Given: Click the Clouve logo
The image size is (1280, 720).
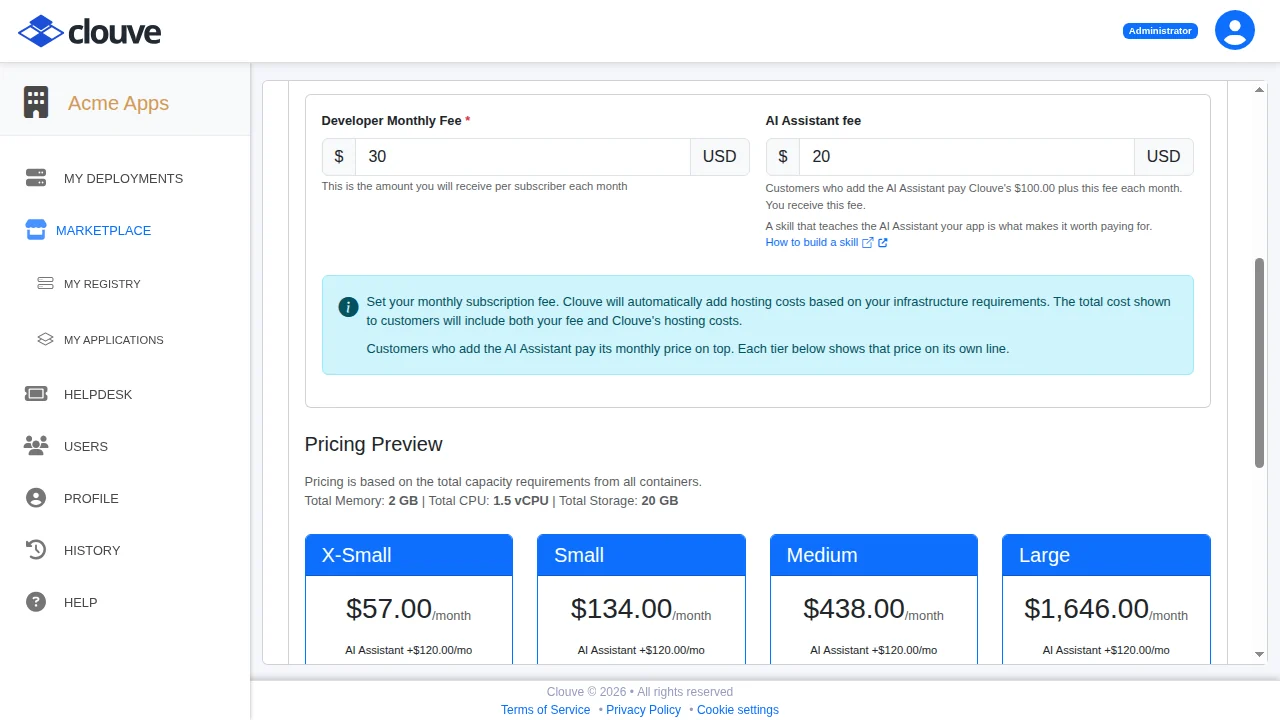Looking at the screenshot, I should [x=90, y=31].
